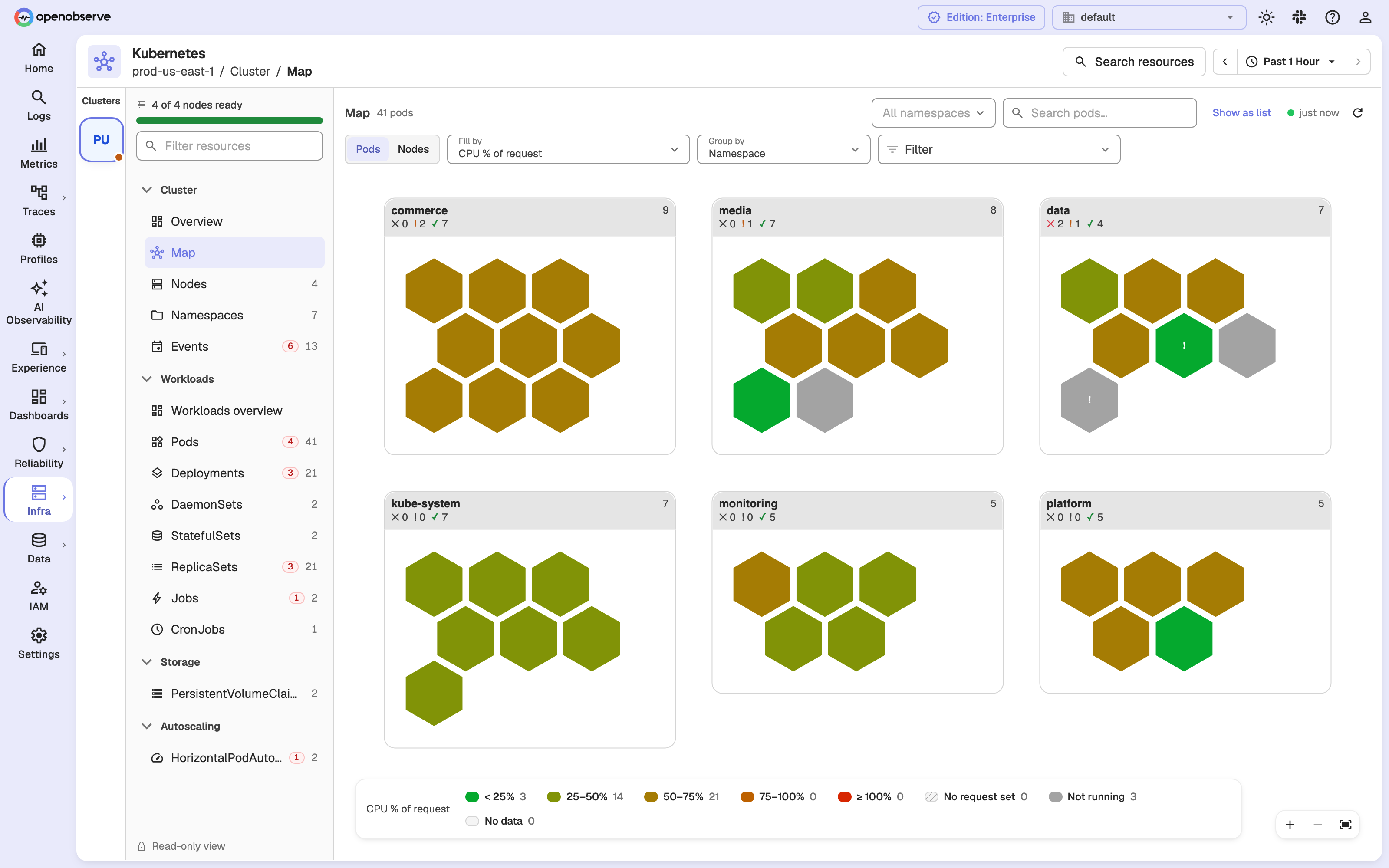Zoom in the map with plus icon
The image size is (1389, 868).
tap(1290, 825)
